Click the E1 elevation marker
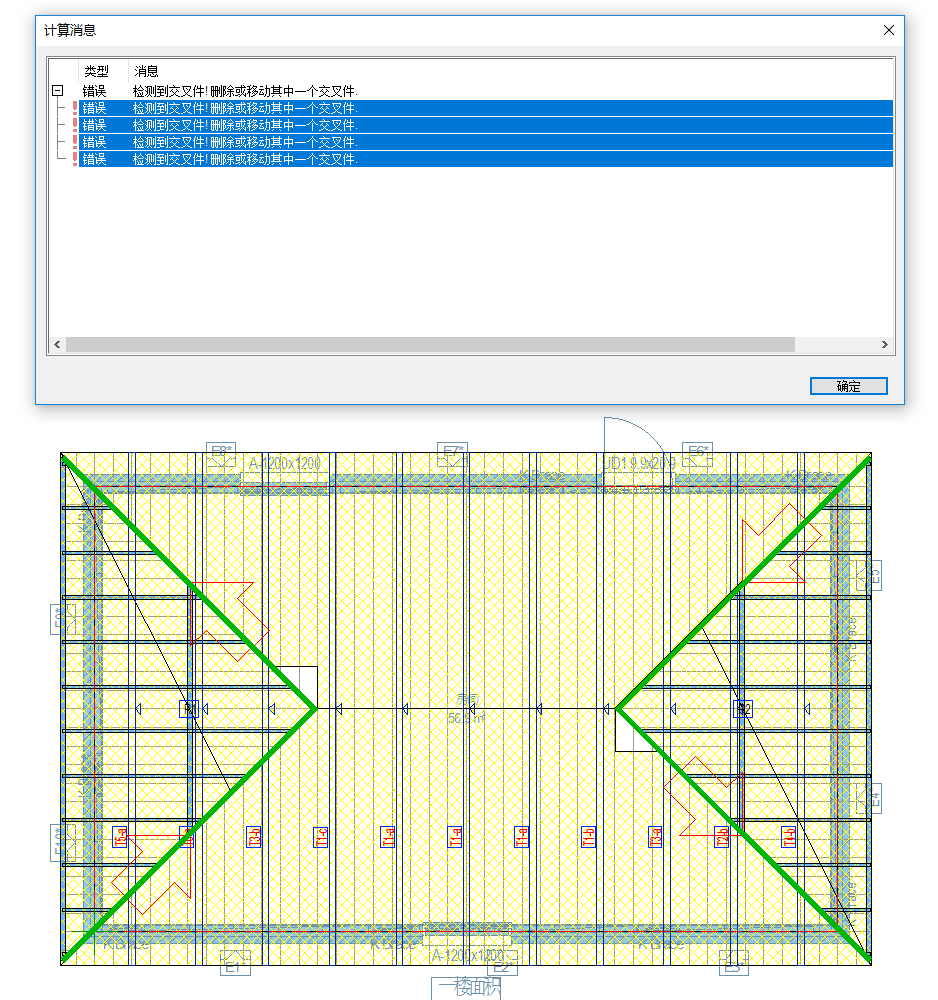 pos(235,962)
